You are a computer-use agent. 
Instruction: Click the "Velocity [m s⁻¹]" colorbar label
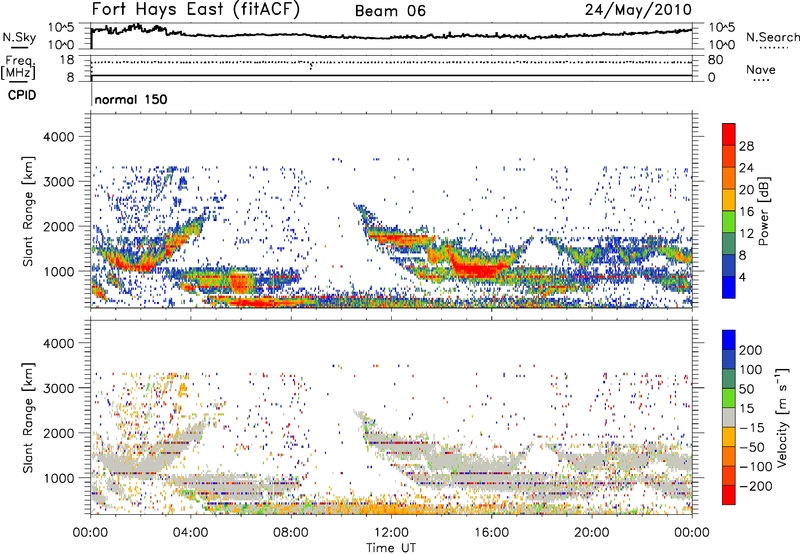pyautogui.click(x=781, y=417)
